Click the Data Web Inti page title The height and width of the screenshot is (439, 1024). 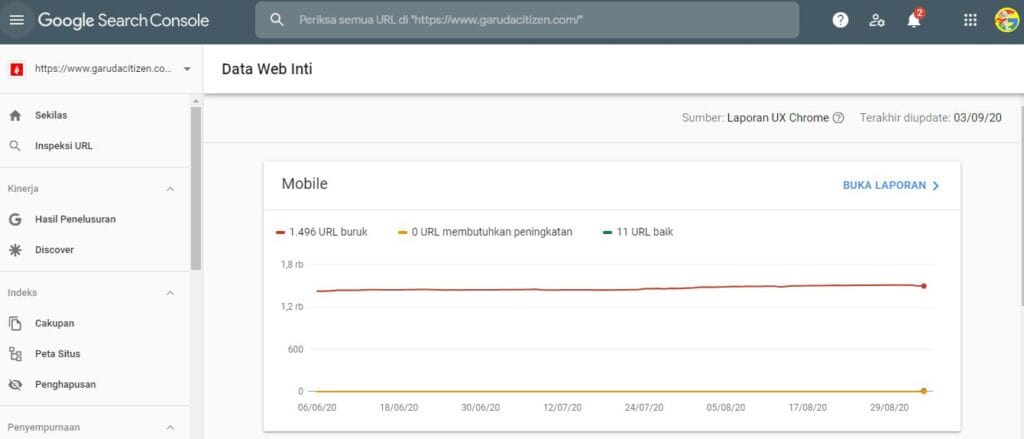267,69
